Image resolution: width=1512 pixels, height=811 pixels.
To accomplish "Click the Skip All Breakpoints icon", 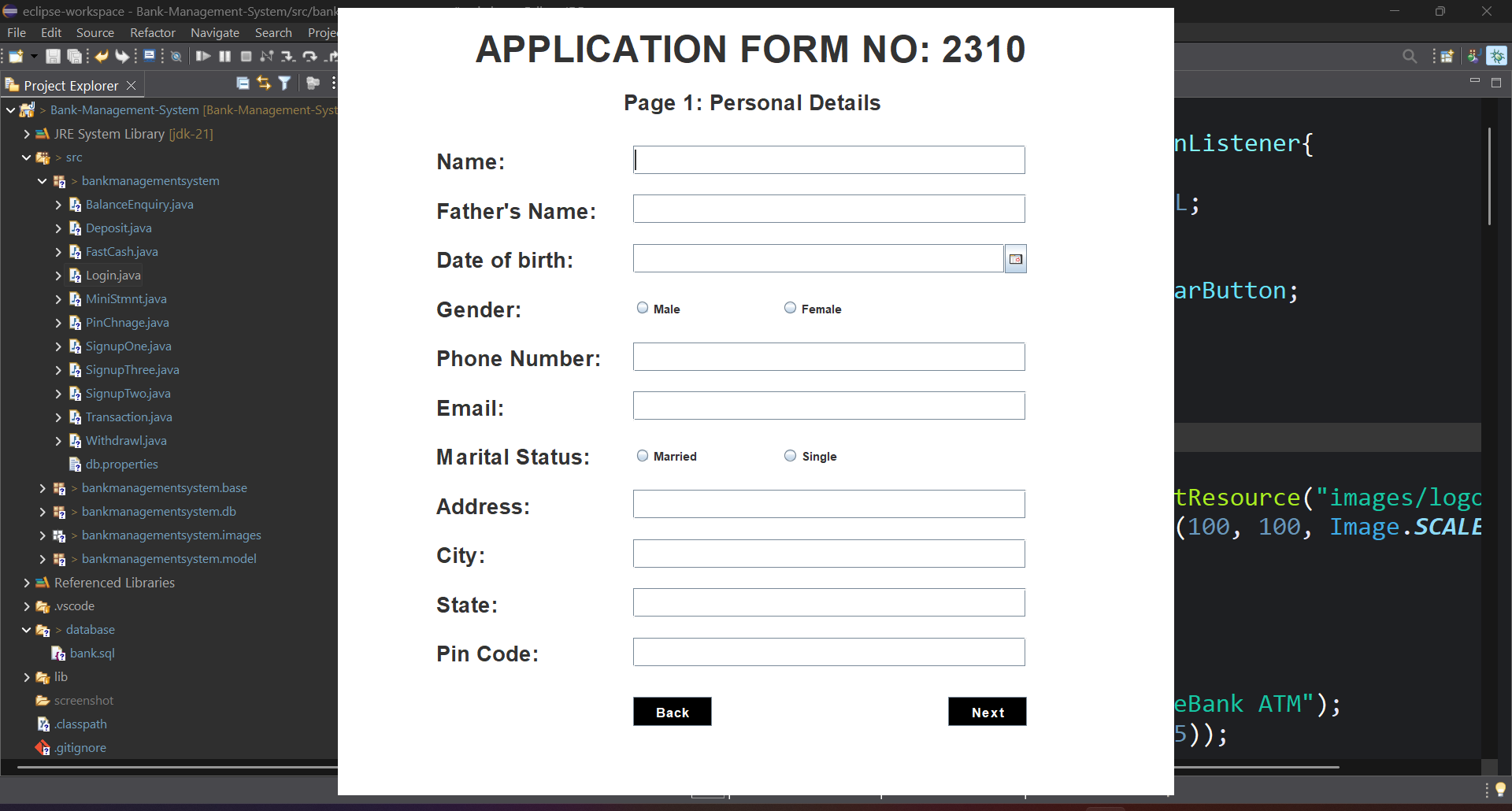I will click(176, 57).
